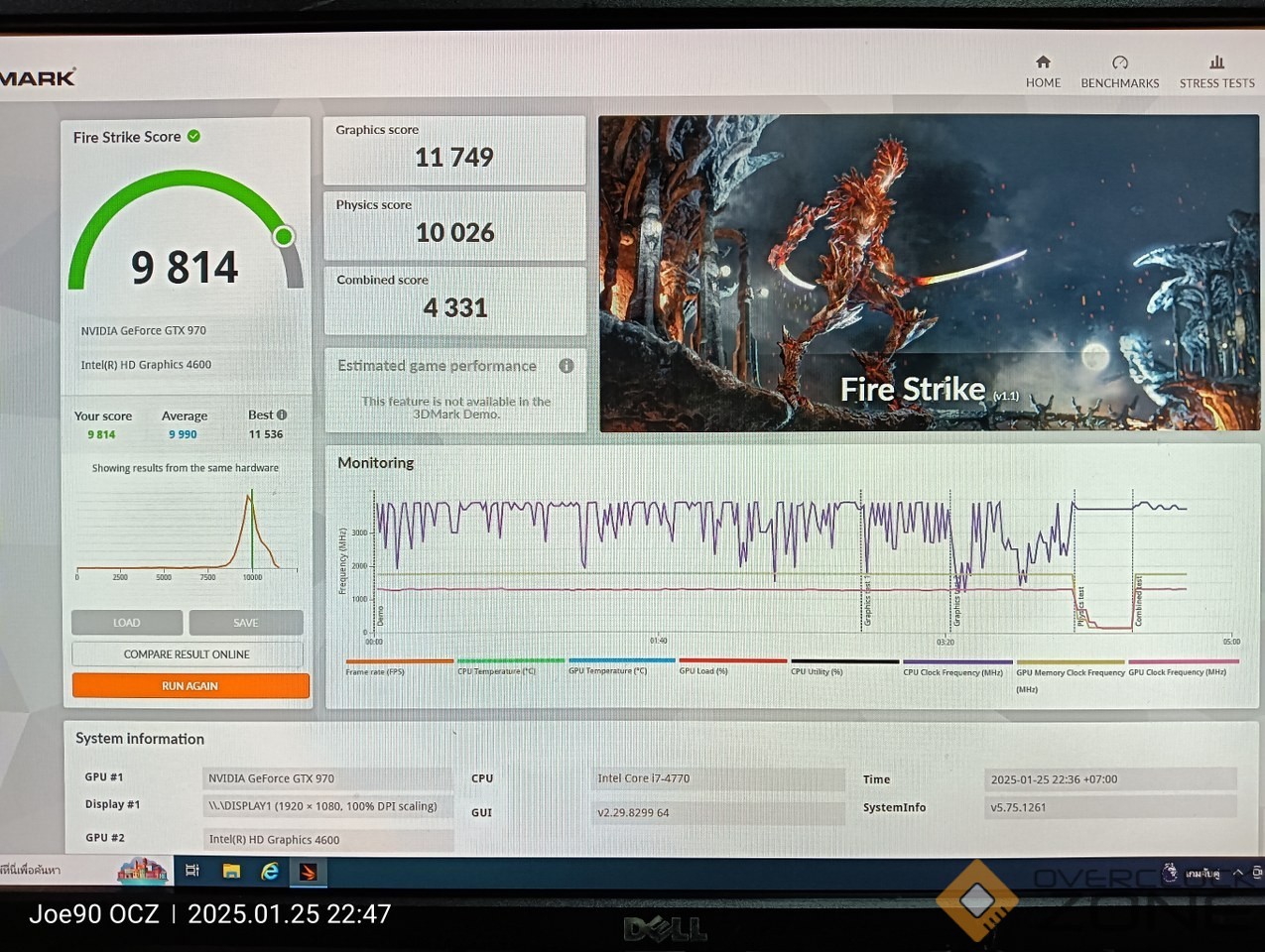Screen dimensions: 1265x952
Task: Toggle the GPU Clock Frequency legend line
Action: tap(1183, 667)
